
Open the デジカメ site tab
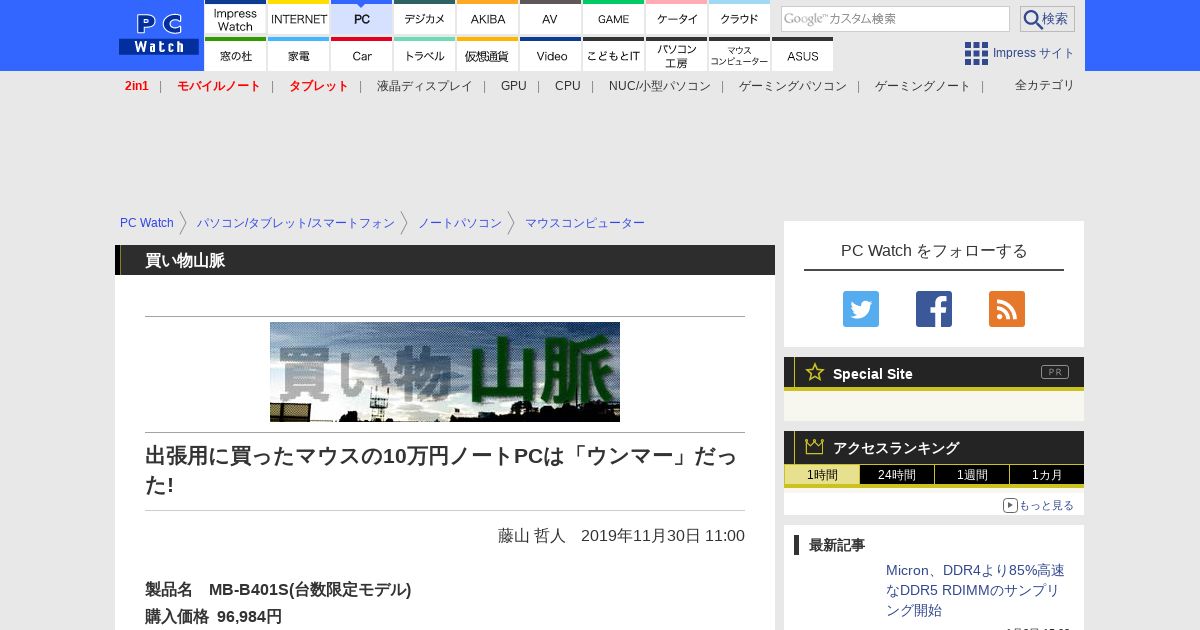[424, 17]
